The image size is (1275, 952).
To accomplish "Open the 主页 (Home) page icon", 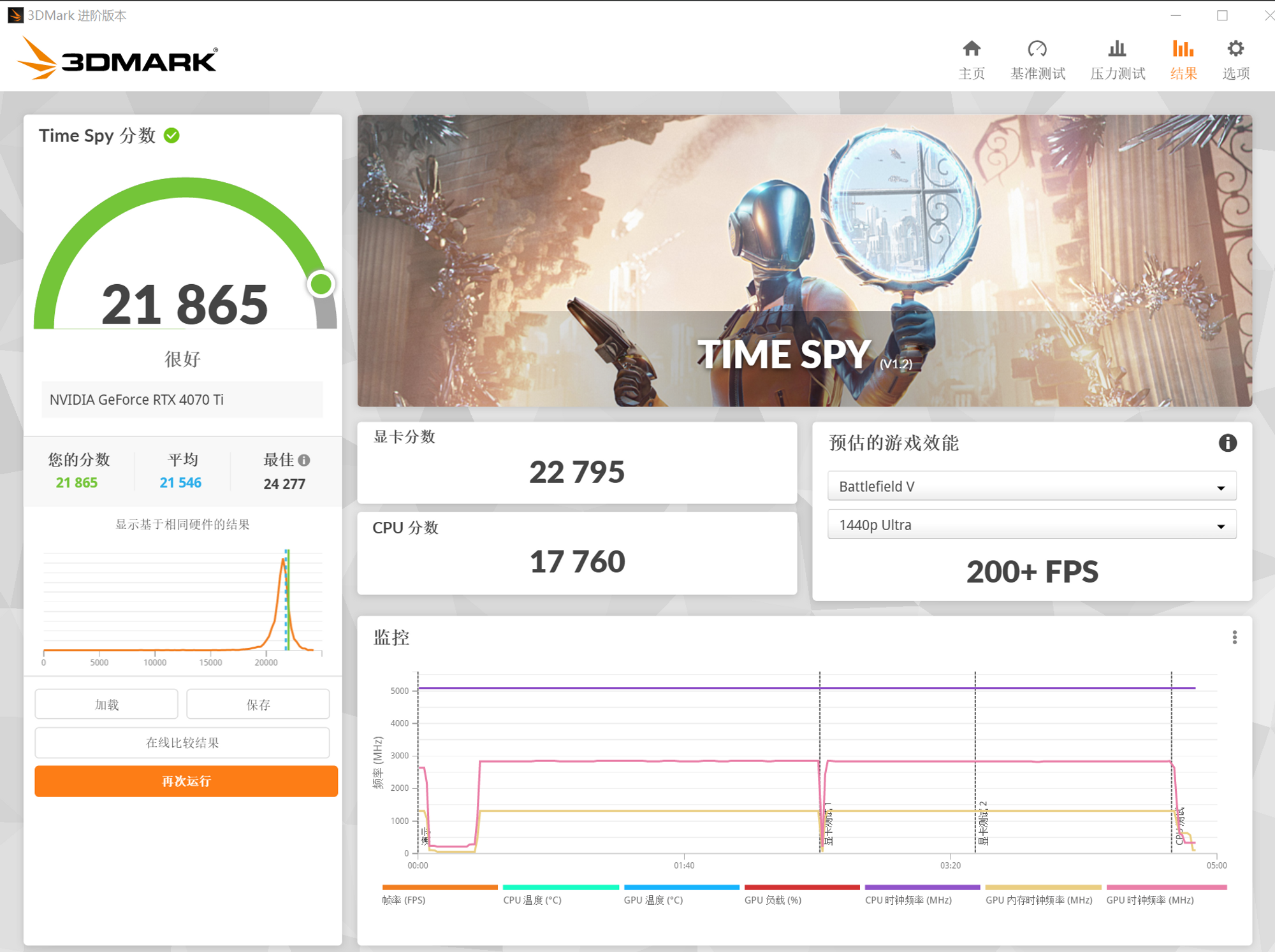I will pyautogui.click(x=972, y=57).
